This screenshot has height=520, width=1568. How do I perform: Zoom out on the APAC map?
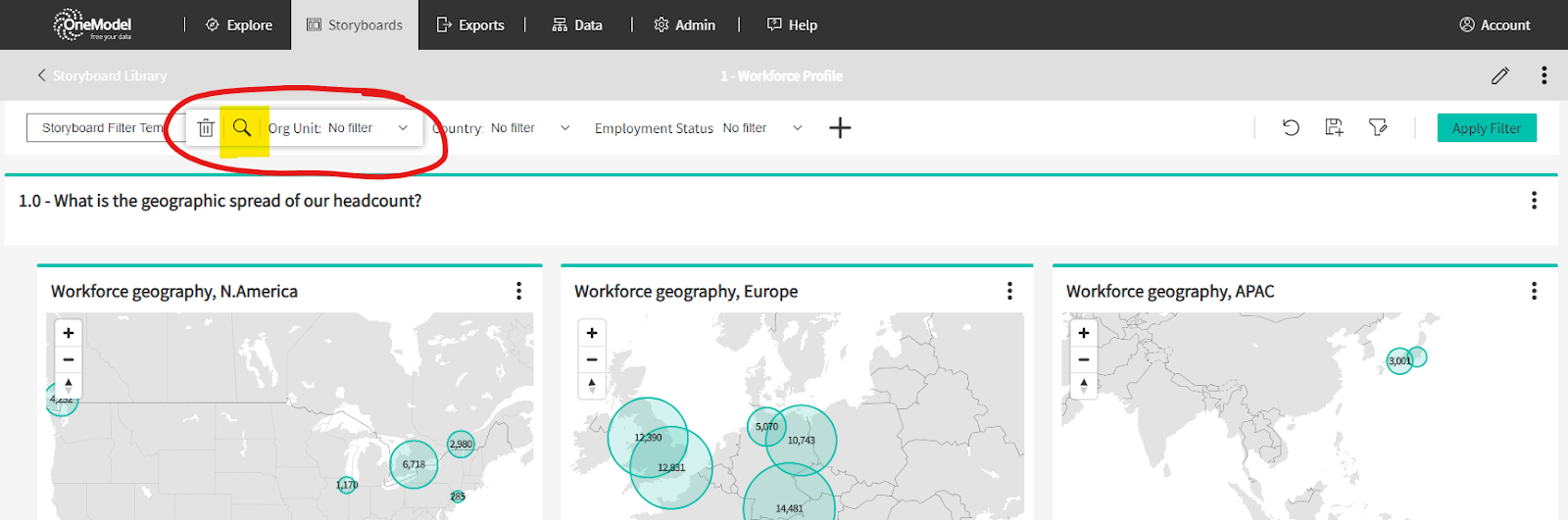(x=1084, y=359)
